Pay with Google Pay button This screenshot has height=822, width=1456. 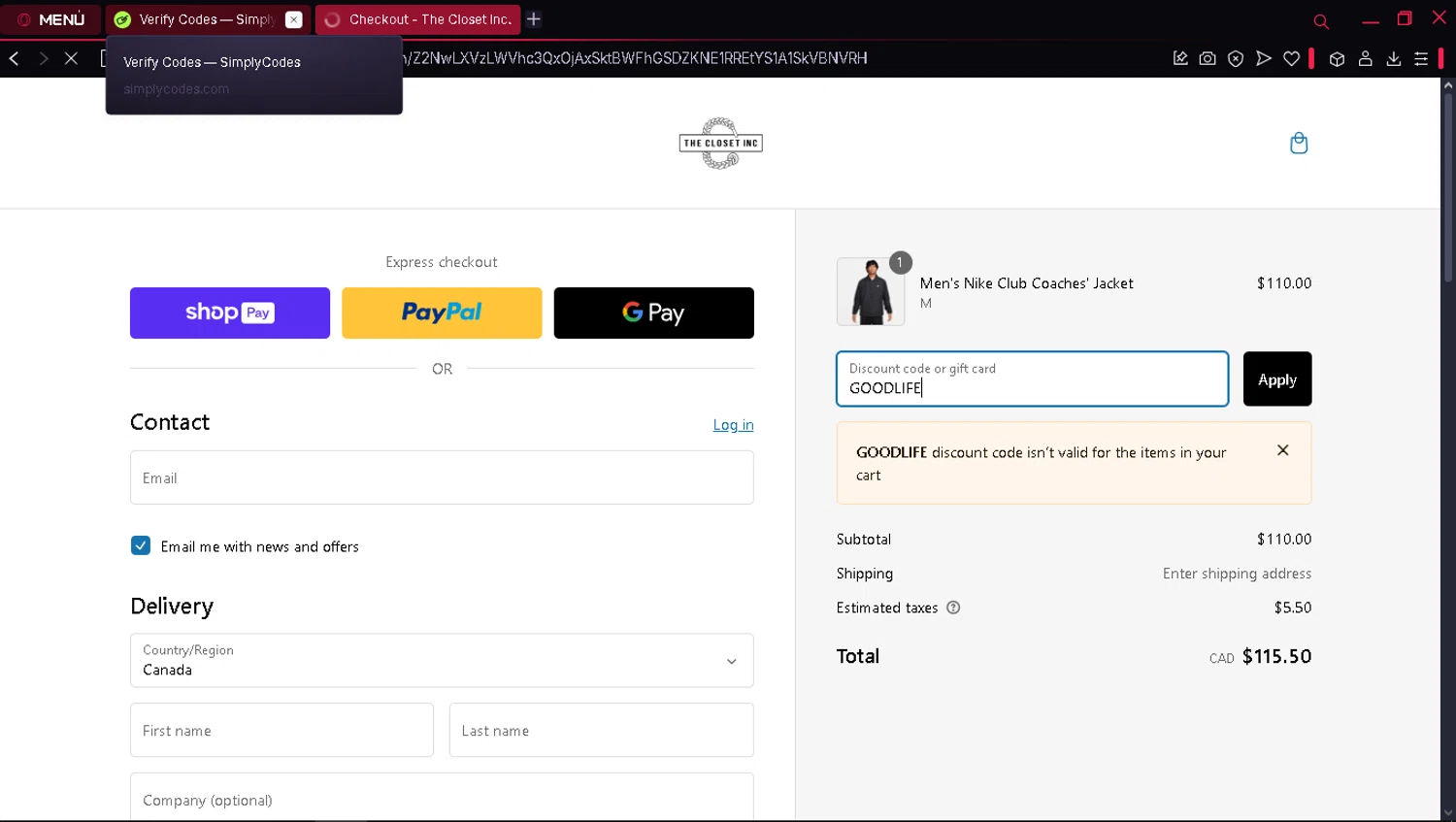point(653,312)
